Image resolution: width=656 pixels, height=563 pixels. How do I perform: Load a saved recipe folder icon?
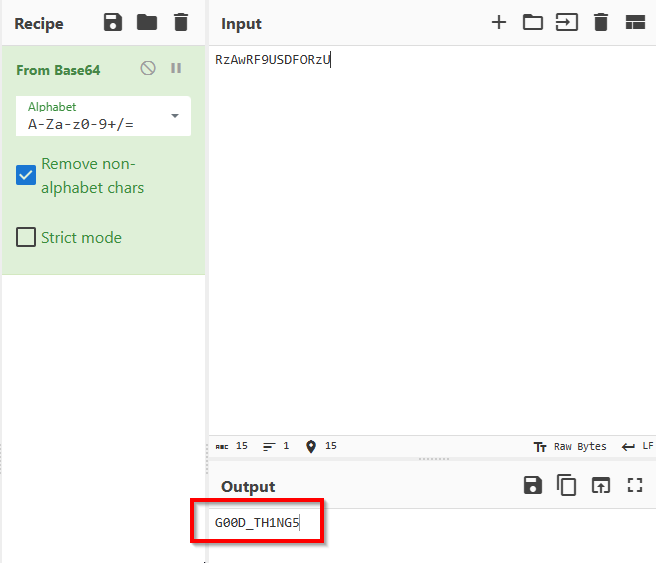[147, 23]
